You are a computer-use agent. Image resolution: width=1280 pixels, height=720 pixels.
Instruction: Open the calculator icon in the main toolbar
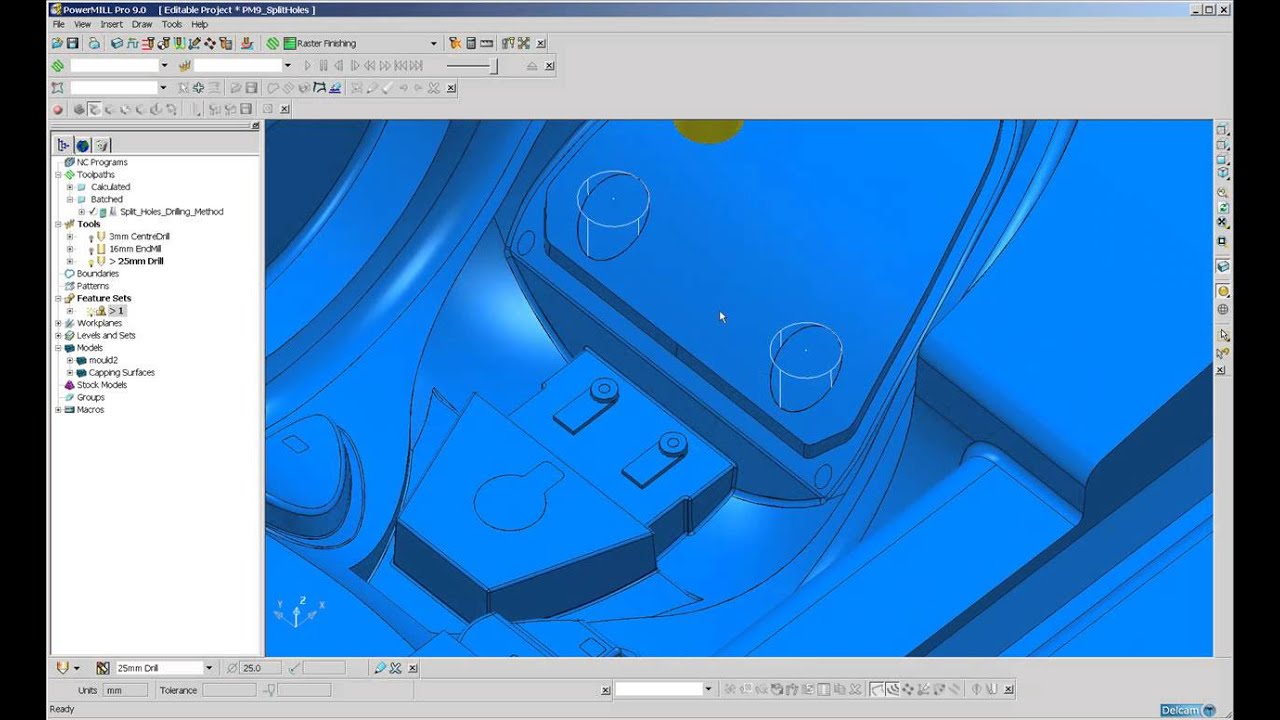point(470,43)
